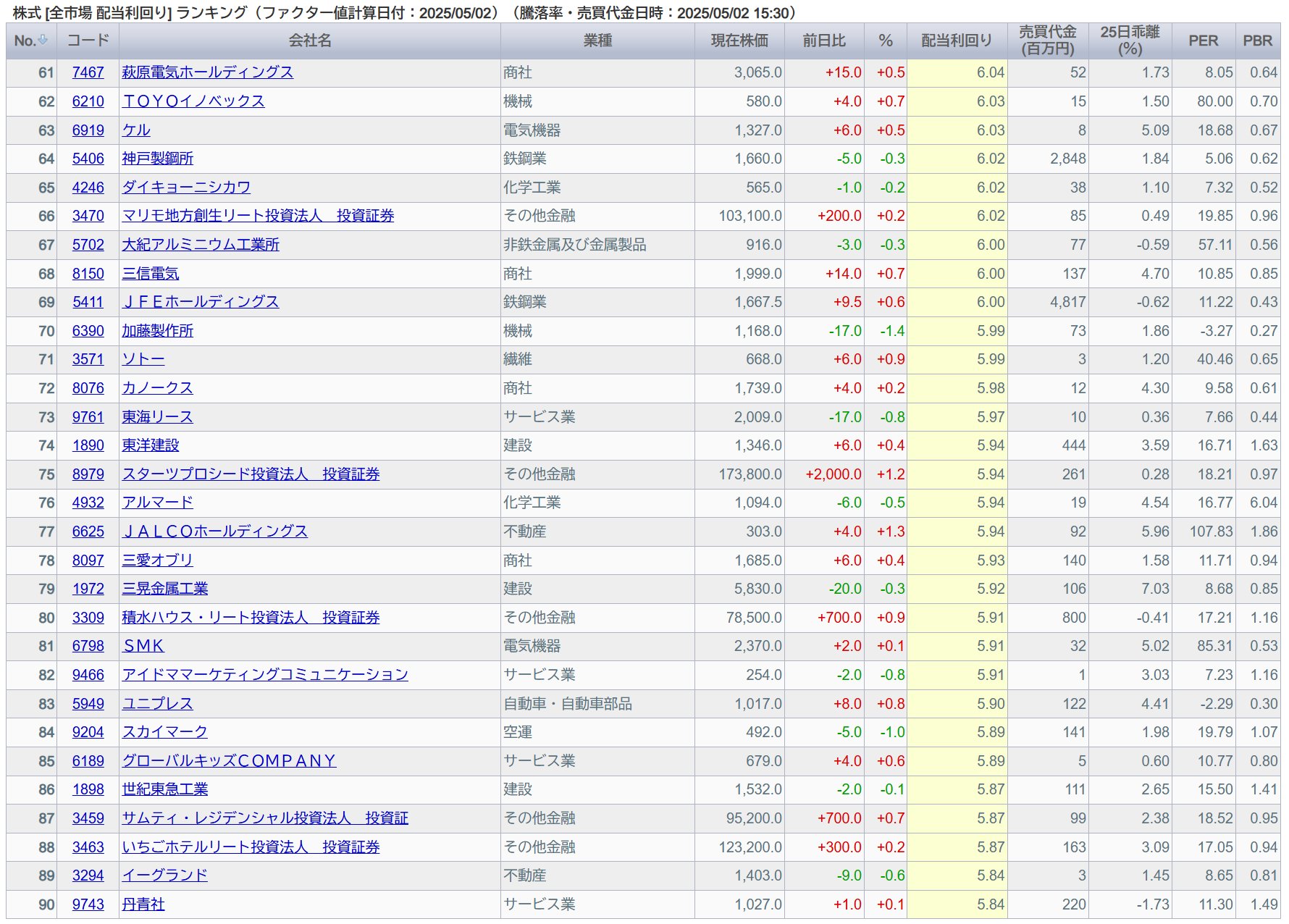This screenshot has height=924, width=1289.
Task: Sort by the PBR column header
Action: coord(1258,41)
